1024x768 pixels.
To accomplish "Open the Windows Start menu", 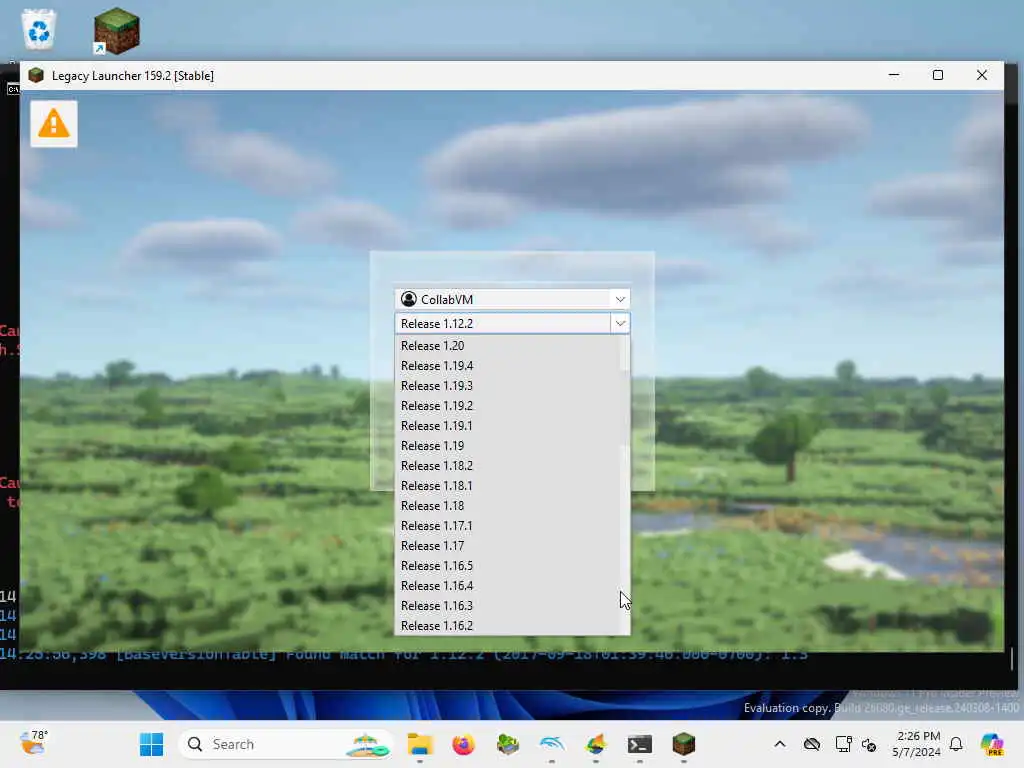I will (152, 744).
